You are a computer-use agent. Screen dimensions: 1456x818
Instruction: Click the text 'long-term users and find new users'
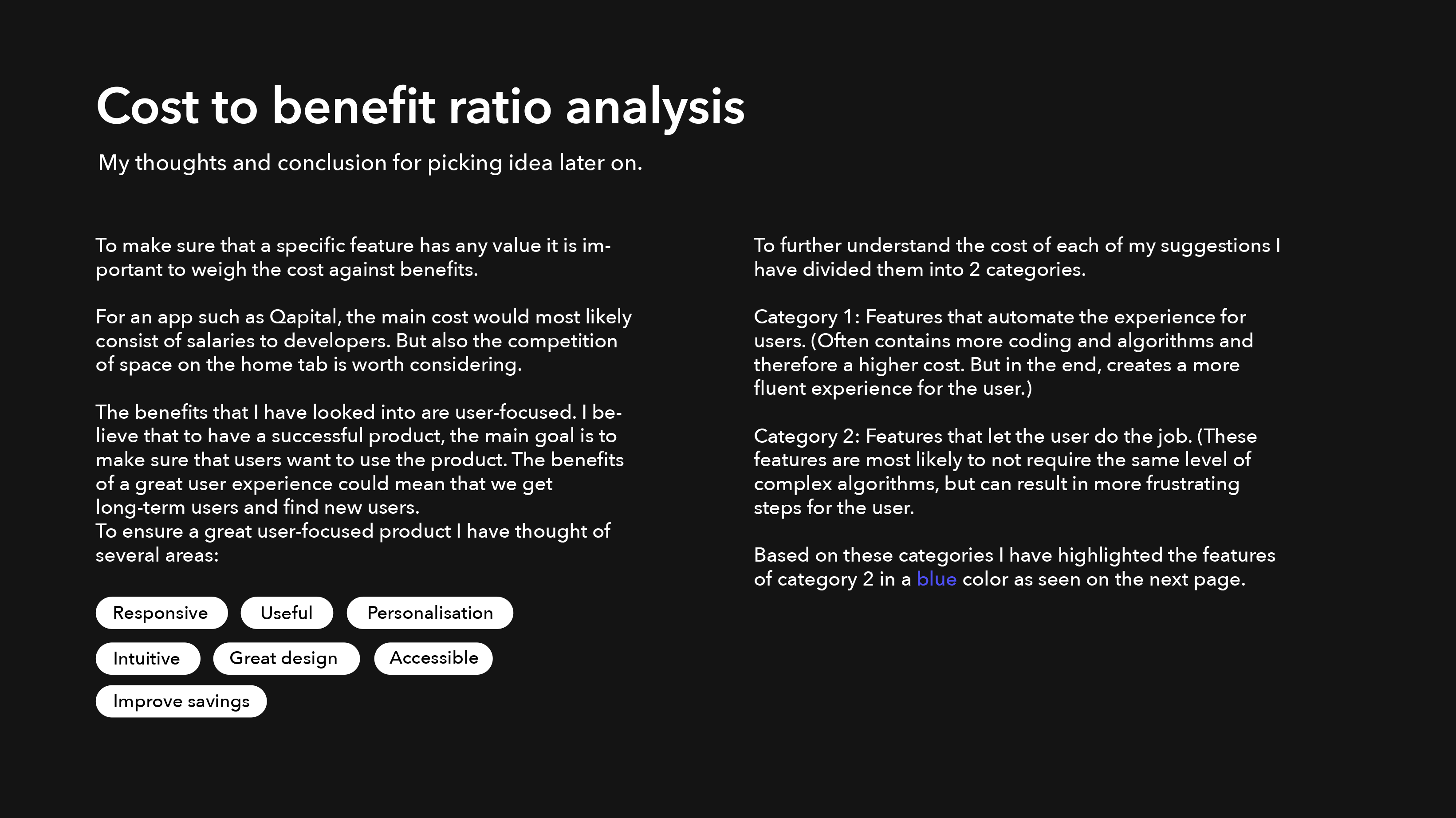(x=256, y=507)
